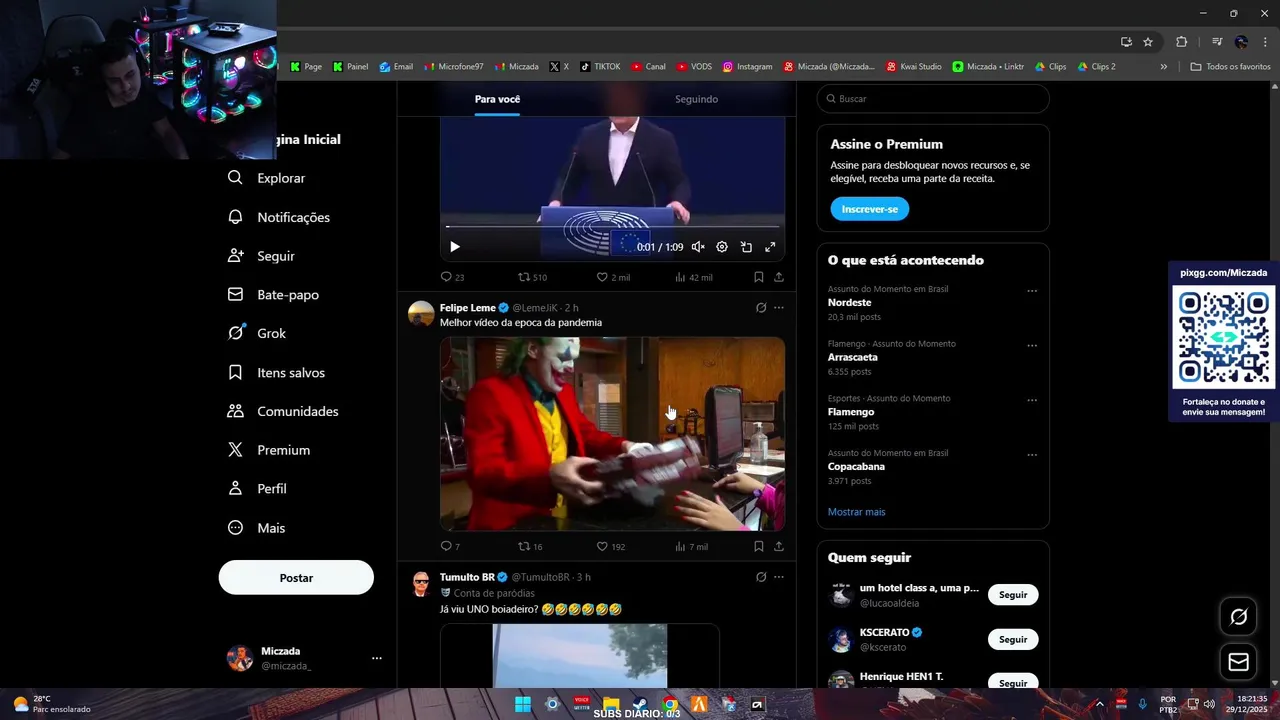The width and height of the screenshot is (1280, 720).
Task: Open Notificações bell icon
Action: click(235, 217)
